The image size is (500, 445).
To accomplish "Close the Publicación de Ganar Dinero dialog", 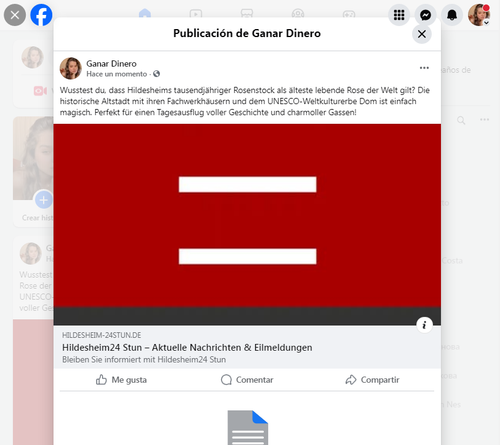I will pos(422,34).
